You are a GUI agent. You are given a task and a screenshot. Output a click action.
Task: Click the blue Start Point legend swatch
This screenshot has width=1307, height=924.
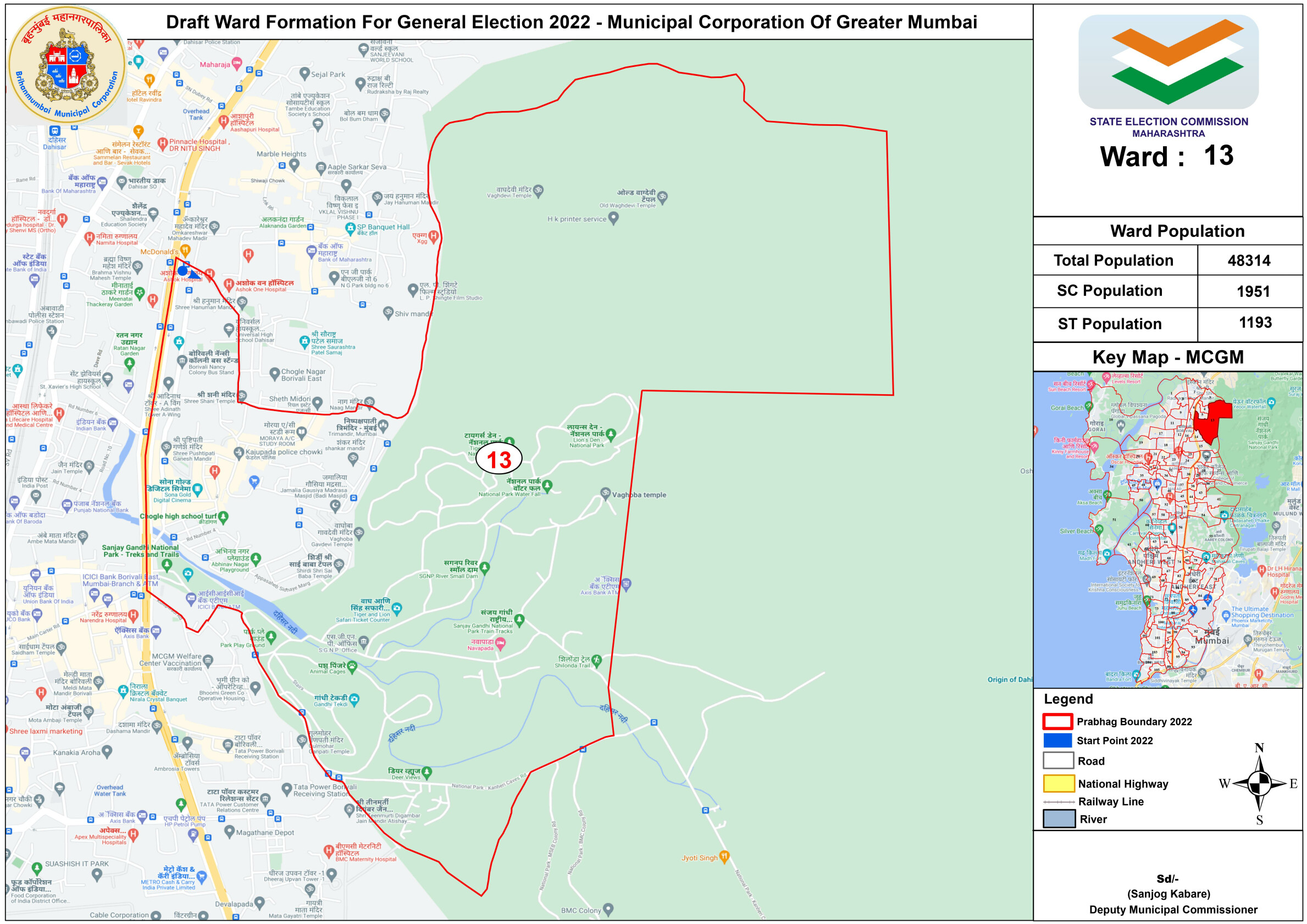1057,740
